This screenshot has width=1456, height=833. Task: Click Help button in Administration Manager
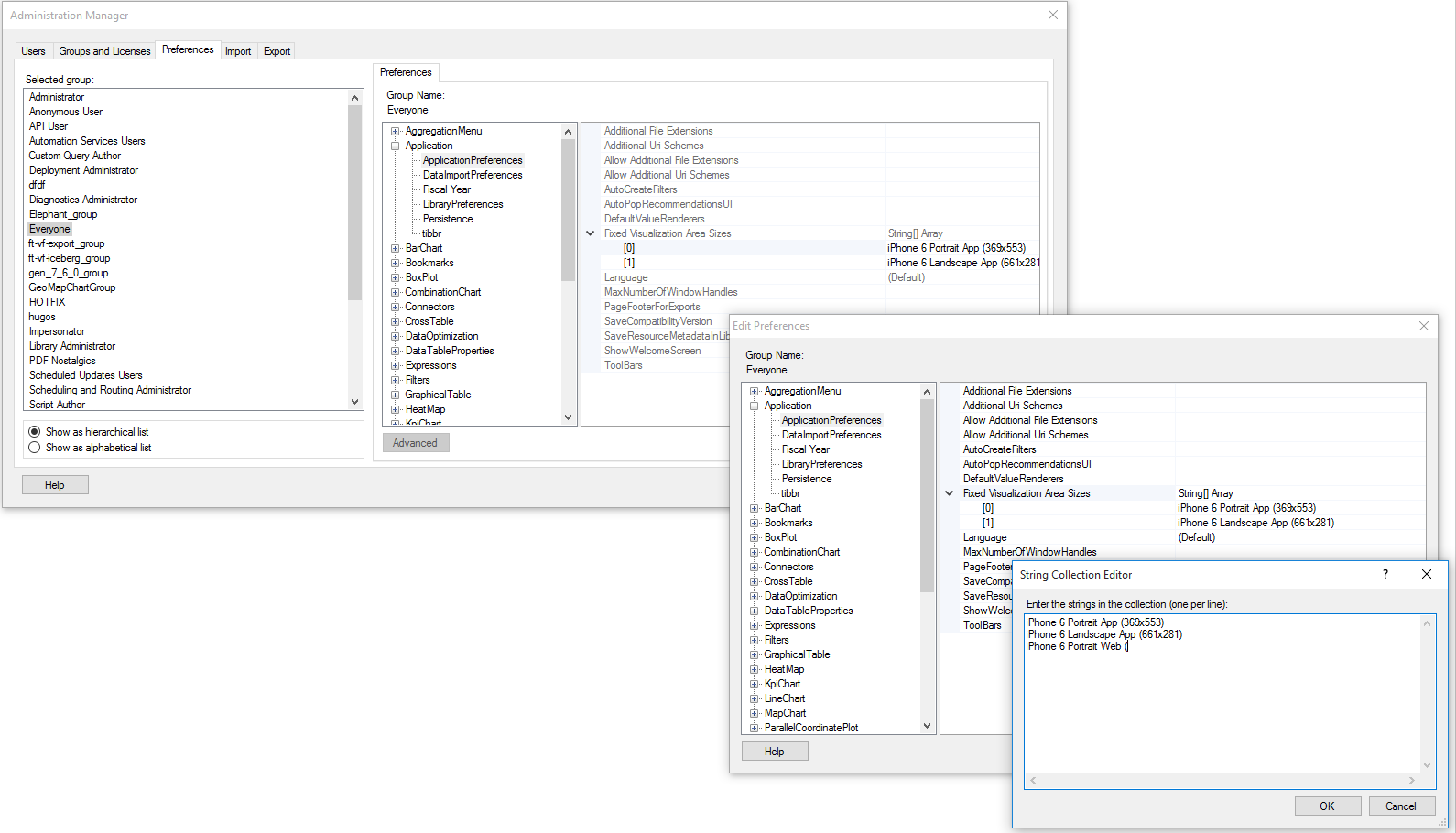click(55, 485)
